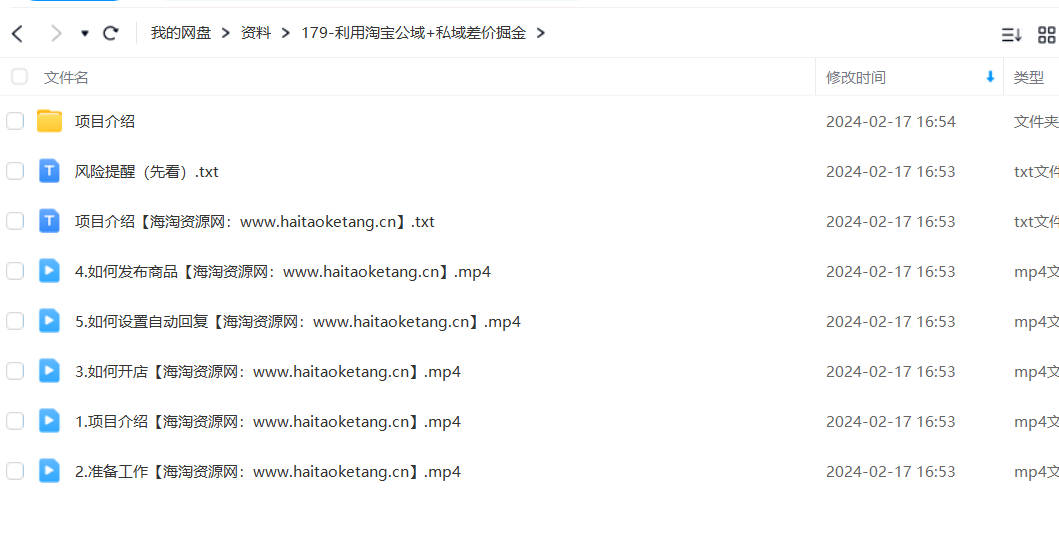Click the yellow 项目介绍 folder icon
The height and width of the screenshot is (547, 1059).
click(x=49, y=121)
